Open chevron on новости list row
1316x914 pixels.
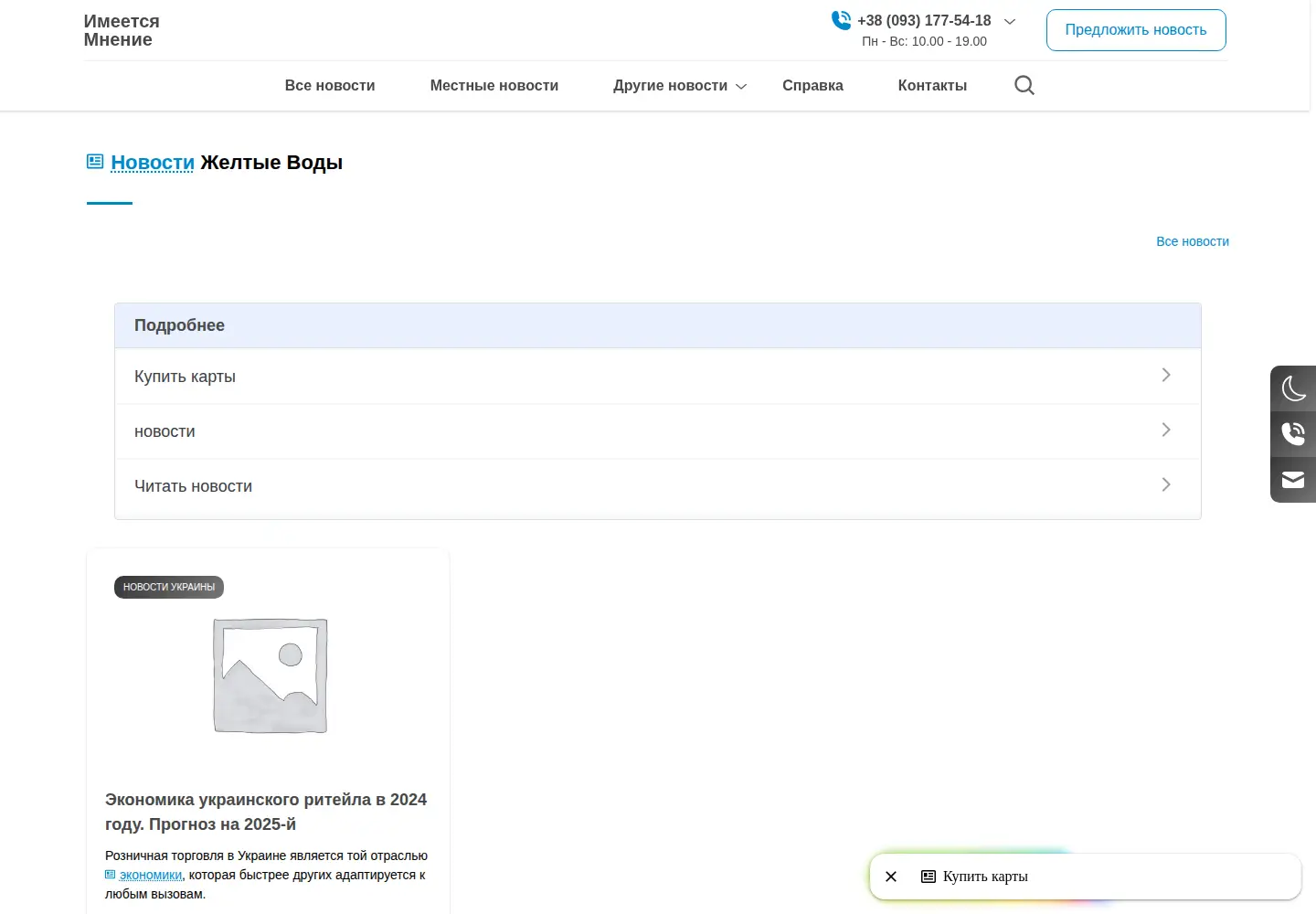tap(1166, 430)
